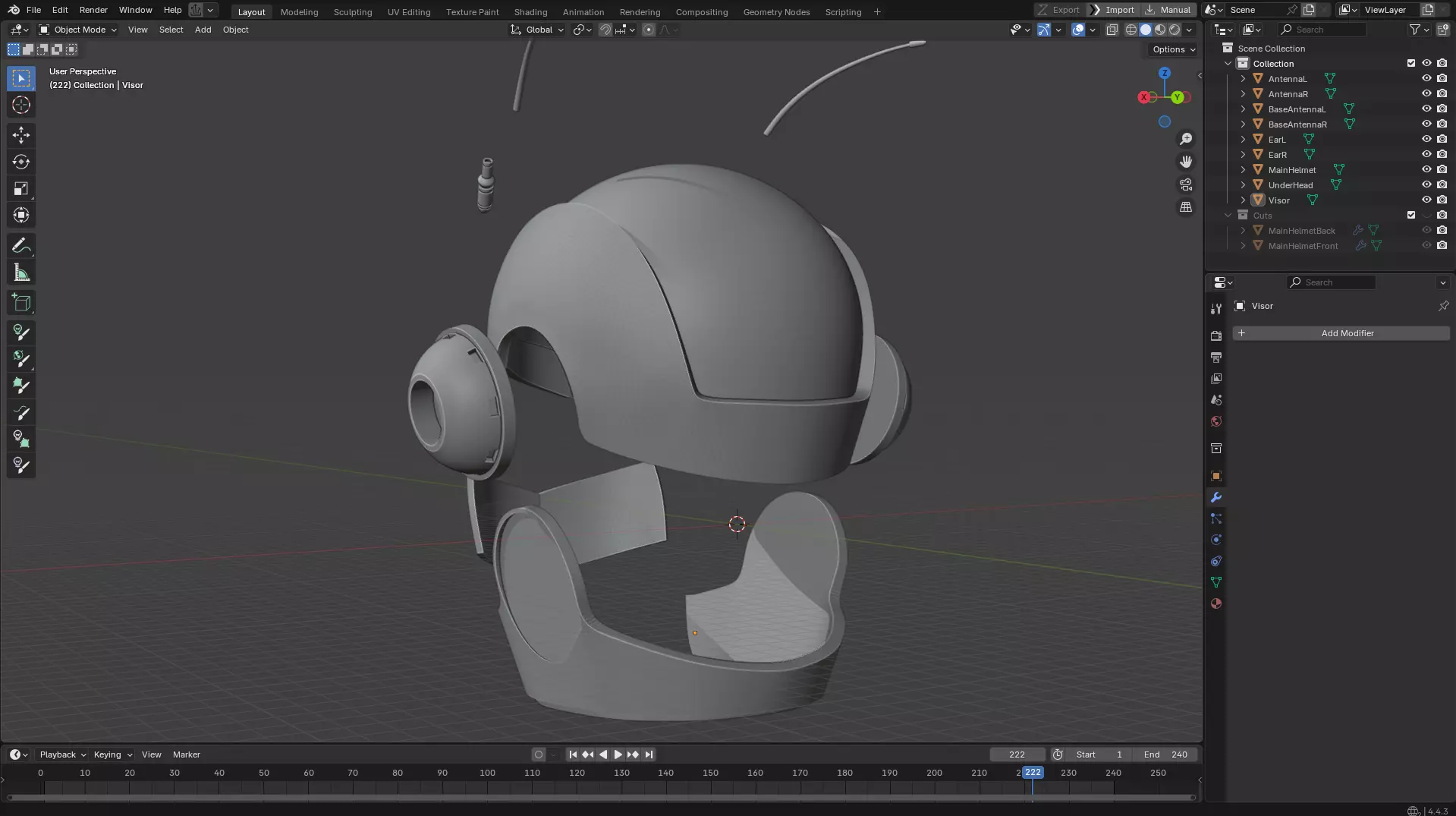Collapse the Collection tree row
This screenshot has width=1456, height=816.
1228,63
